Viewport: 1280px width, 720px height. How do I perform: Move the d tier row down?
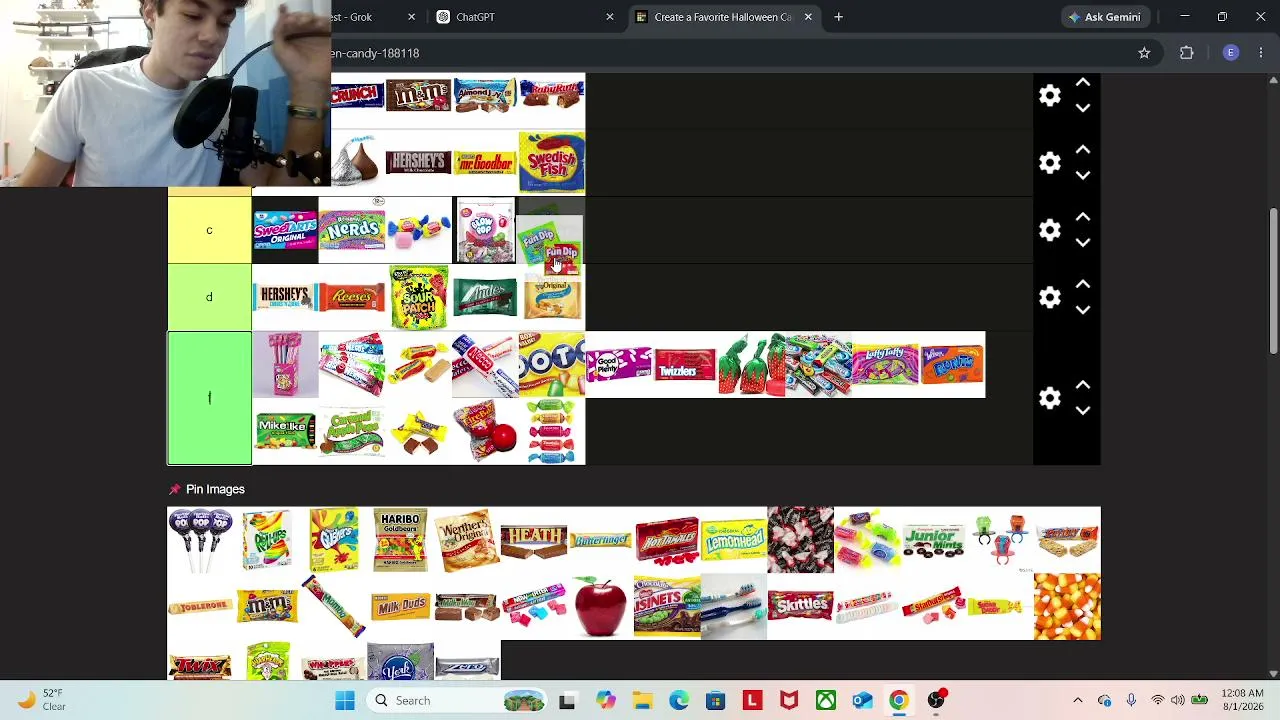[1083, 310]
